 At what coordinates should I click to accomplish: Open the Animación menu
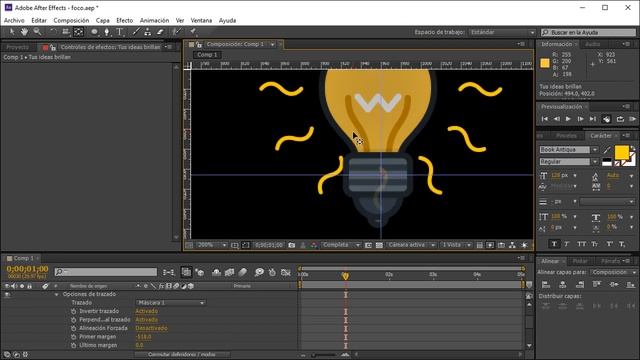154,20
